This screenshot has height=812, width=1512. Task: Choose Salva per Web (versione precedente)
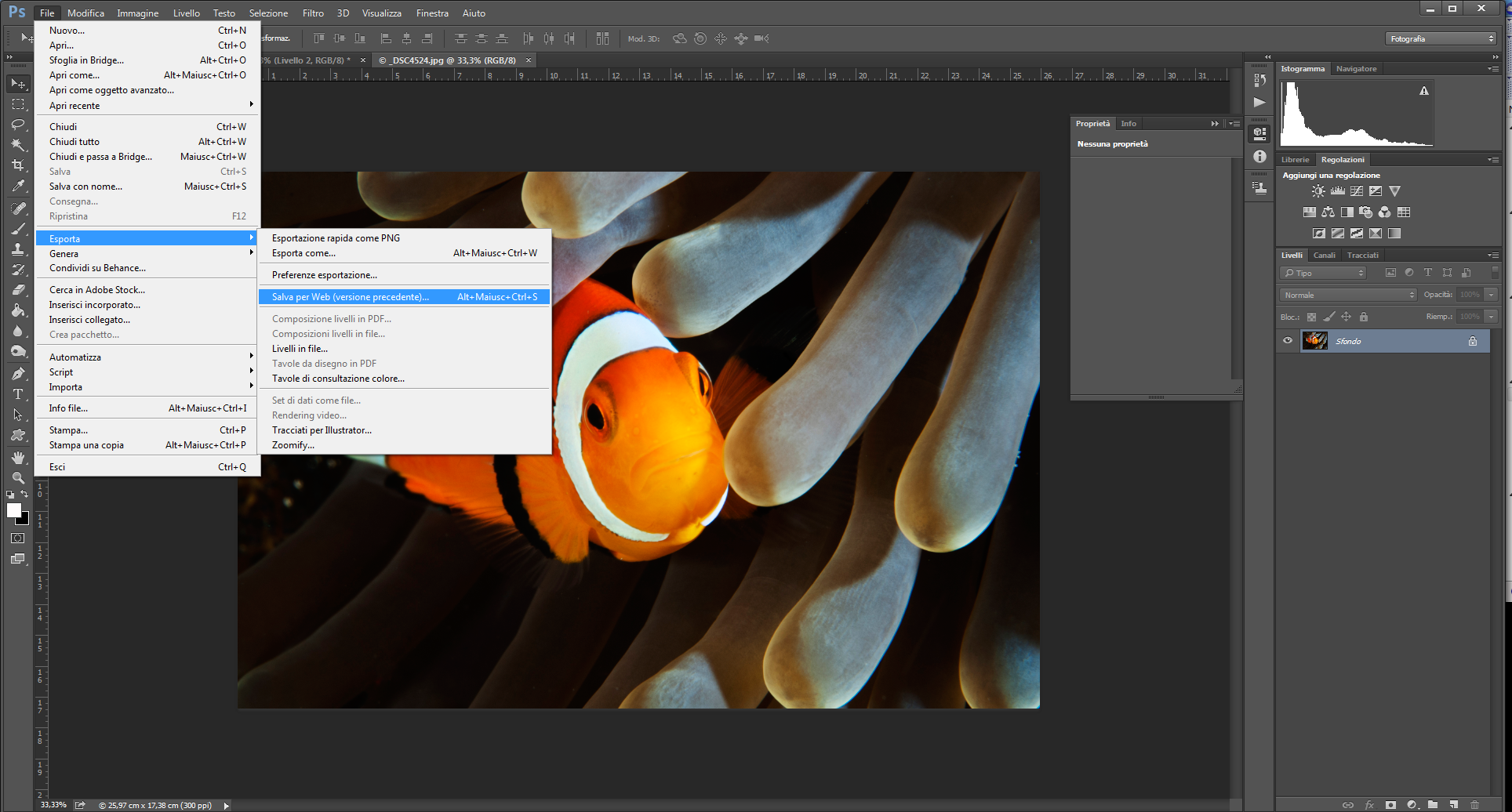tap(350, 297)
